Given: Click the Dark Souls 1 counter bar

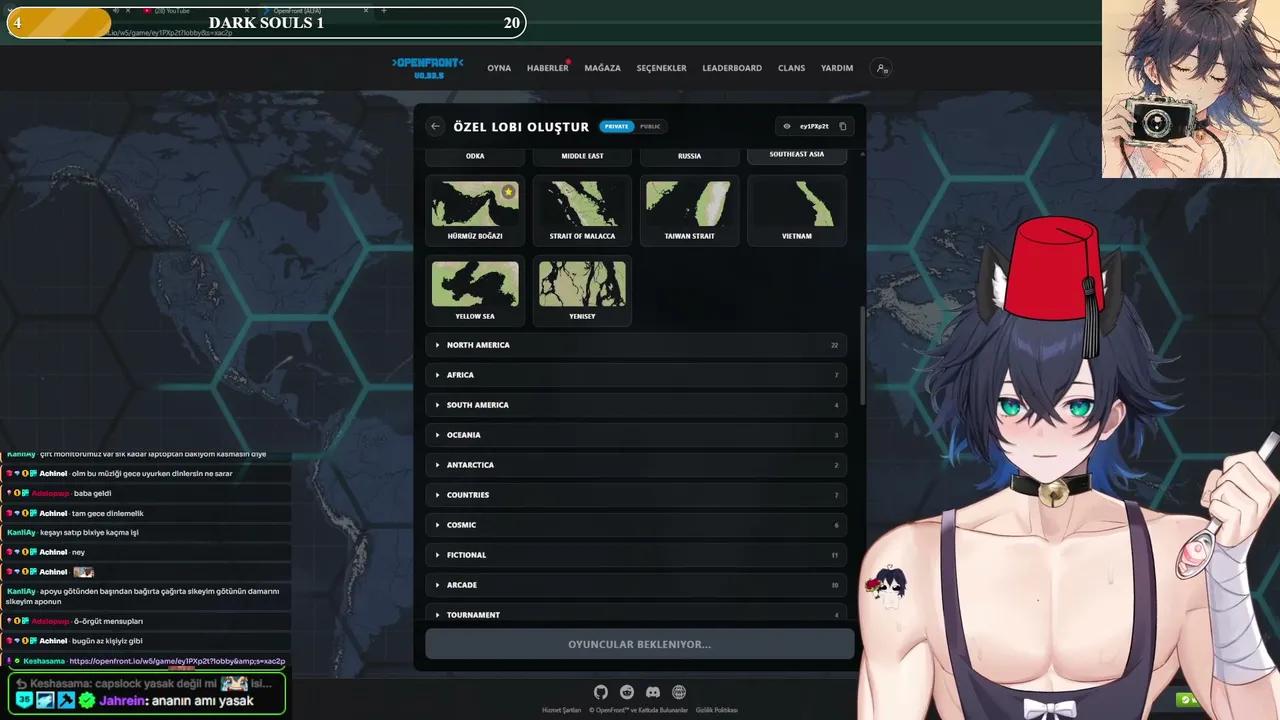Looking at the screenshot, I should coord(266,23).
